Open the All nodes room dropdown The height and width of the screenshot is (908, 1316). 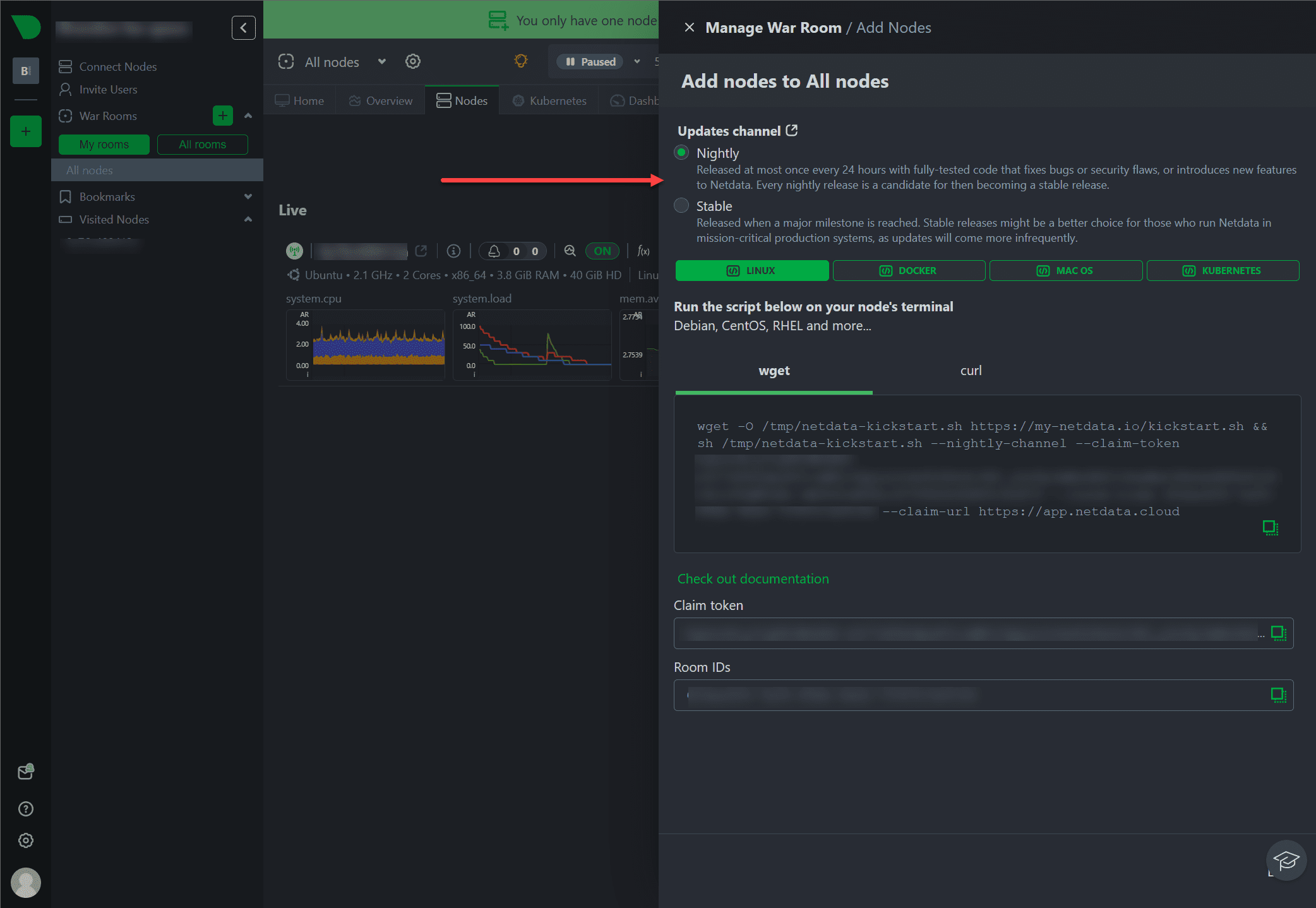381,61
